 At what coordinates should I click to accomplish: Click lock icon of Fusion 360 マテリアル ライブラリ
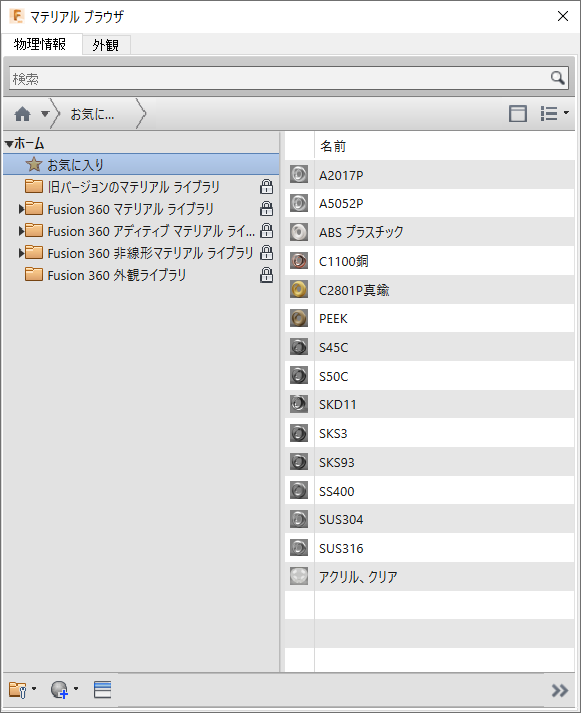point(266,209)
